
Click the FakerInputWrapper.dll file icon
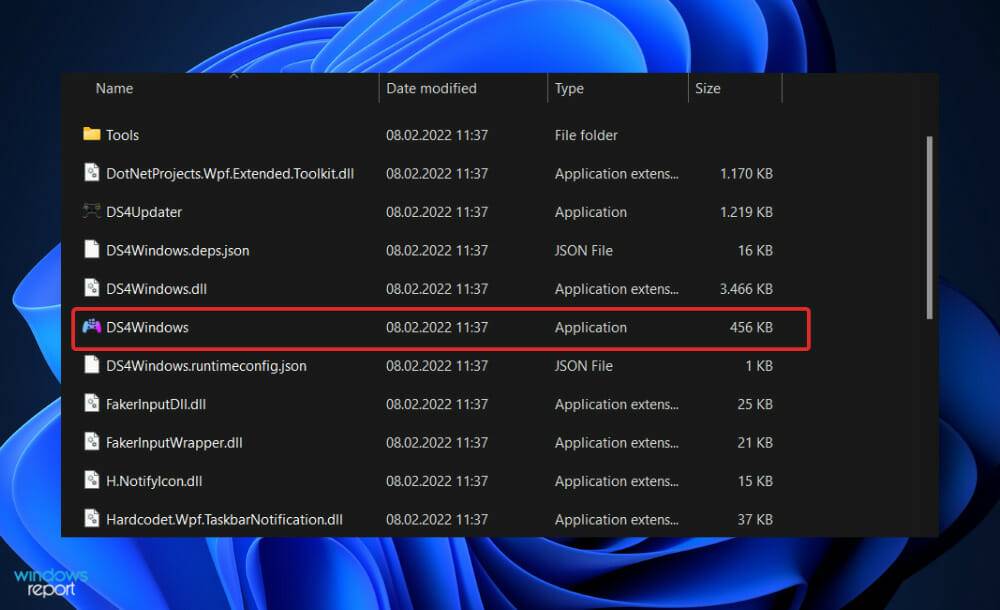pos(92,442)
